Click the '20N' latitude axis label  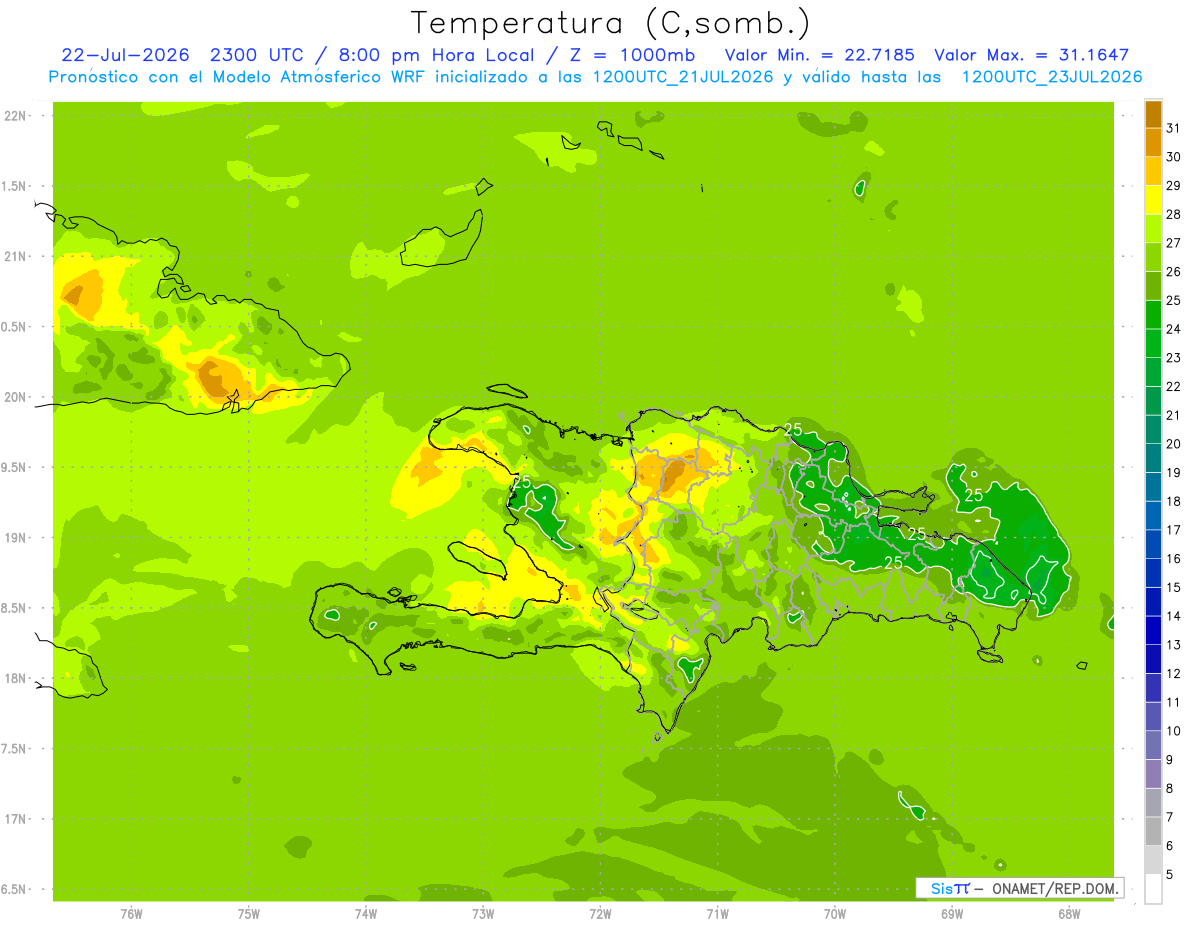pos(16,397)
